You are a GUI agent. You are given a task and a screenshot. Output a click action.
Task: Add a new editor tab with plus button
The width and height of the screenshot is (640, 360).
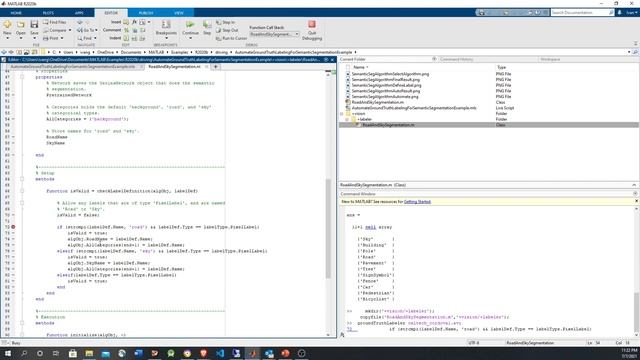pyautogui.click(x=215, y=67)
